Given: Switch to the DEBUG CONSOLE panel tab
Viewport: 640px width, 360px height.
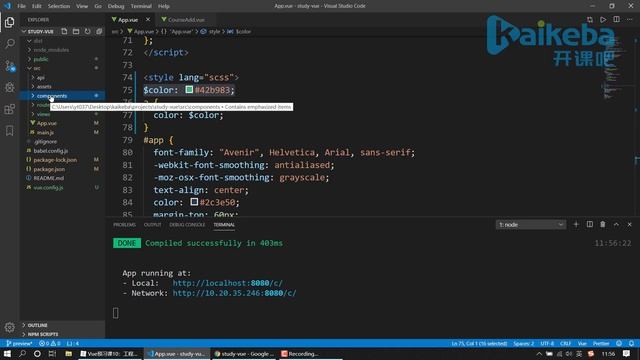Looking at the screenshot, I should (187, 224).
